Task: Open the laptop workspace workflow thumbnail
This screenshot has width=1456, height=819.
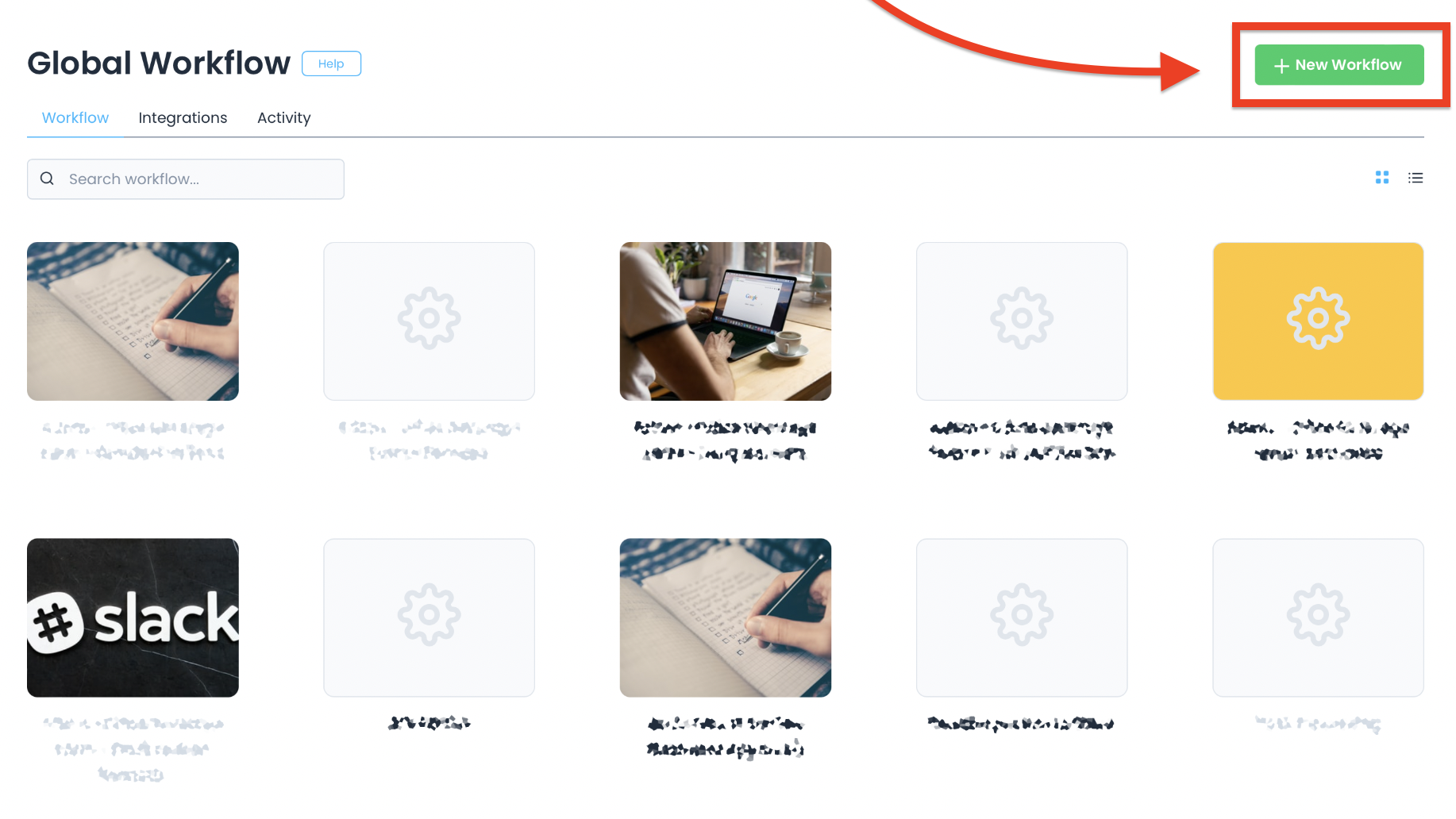Action: tap(725, 321)
